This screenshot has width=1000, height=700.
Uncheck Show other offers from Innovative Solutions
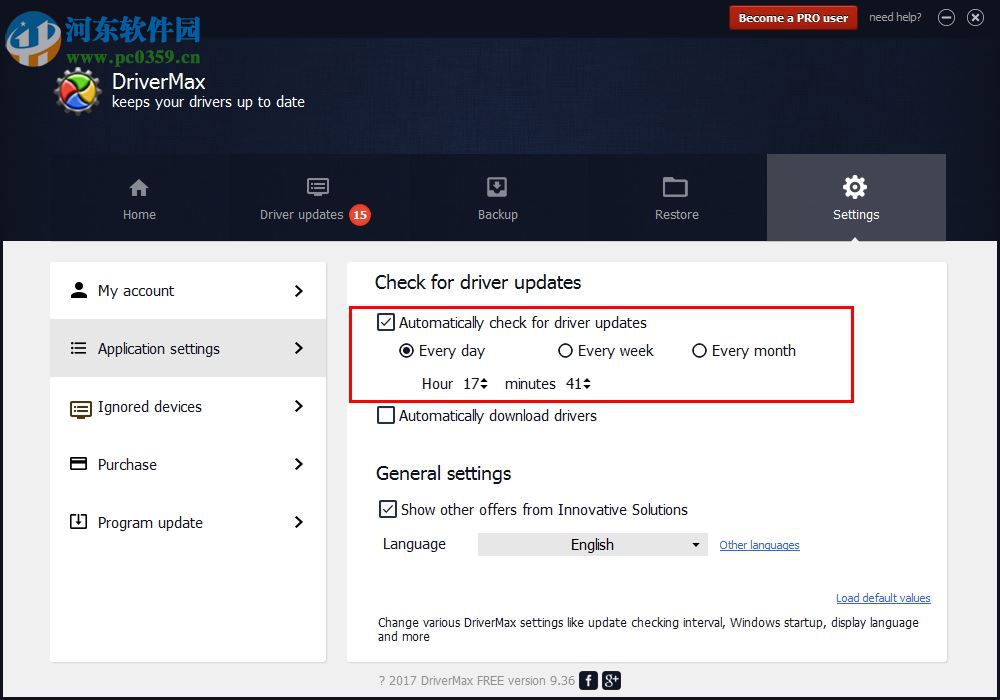click(x=388, y=509)
